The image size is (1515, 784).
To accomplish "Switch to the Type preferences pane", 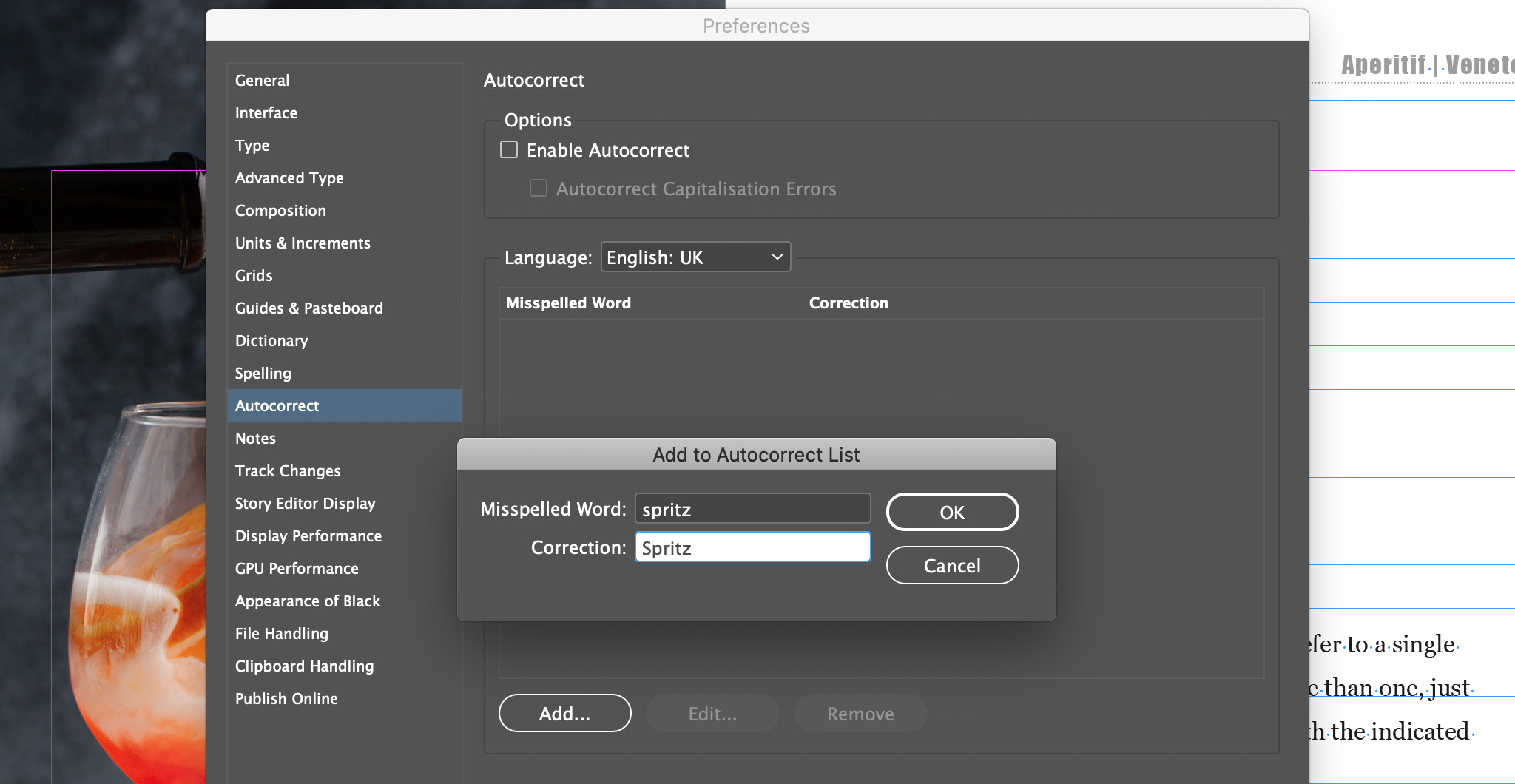I will (x=252, y=145).
